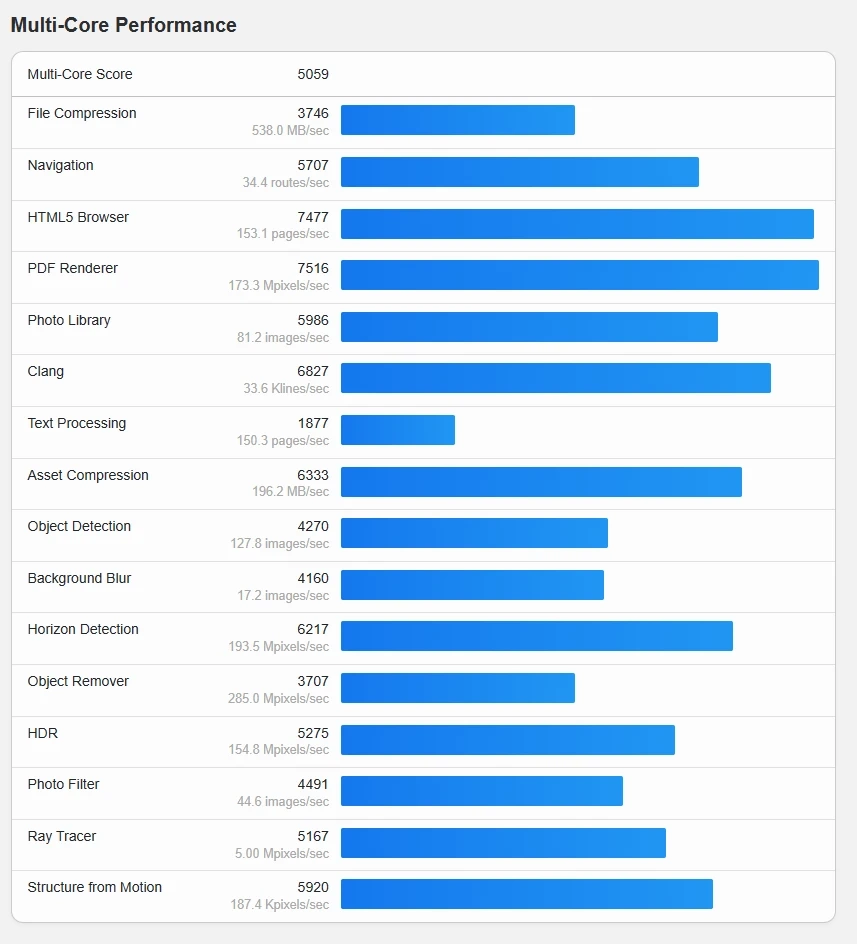Click the 538.0 MB/sec throughput text
Viewport: 857px width, 944px height.
(x=290, y=130)
